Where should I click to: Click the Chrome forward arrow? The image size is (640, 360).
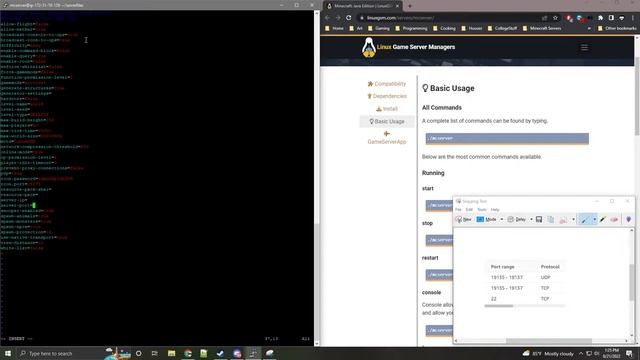point(338,18)
